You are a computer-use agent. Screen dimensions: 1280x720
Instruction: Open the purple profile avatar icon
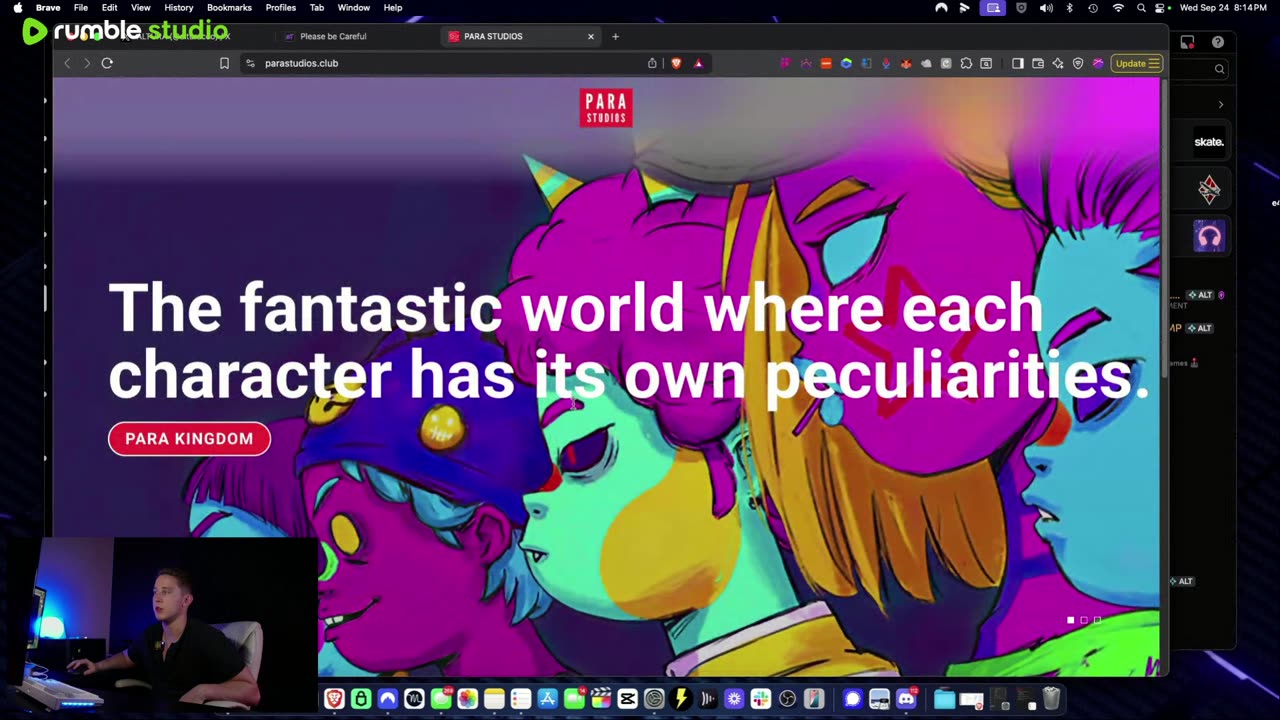[x=1098, y=63]
